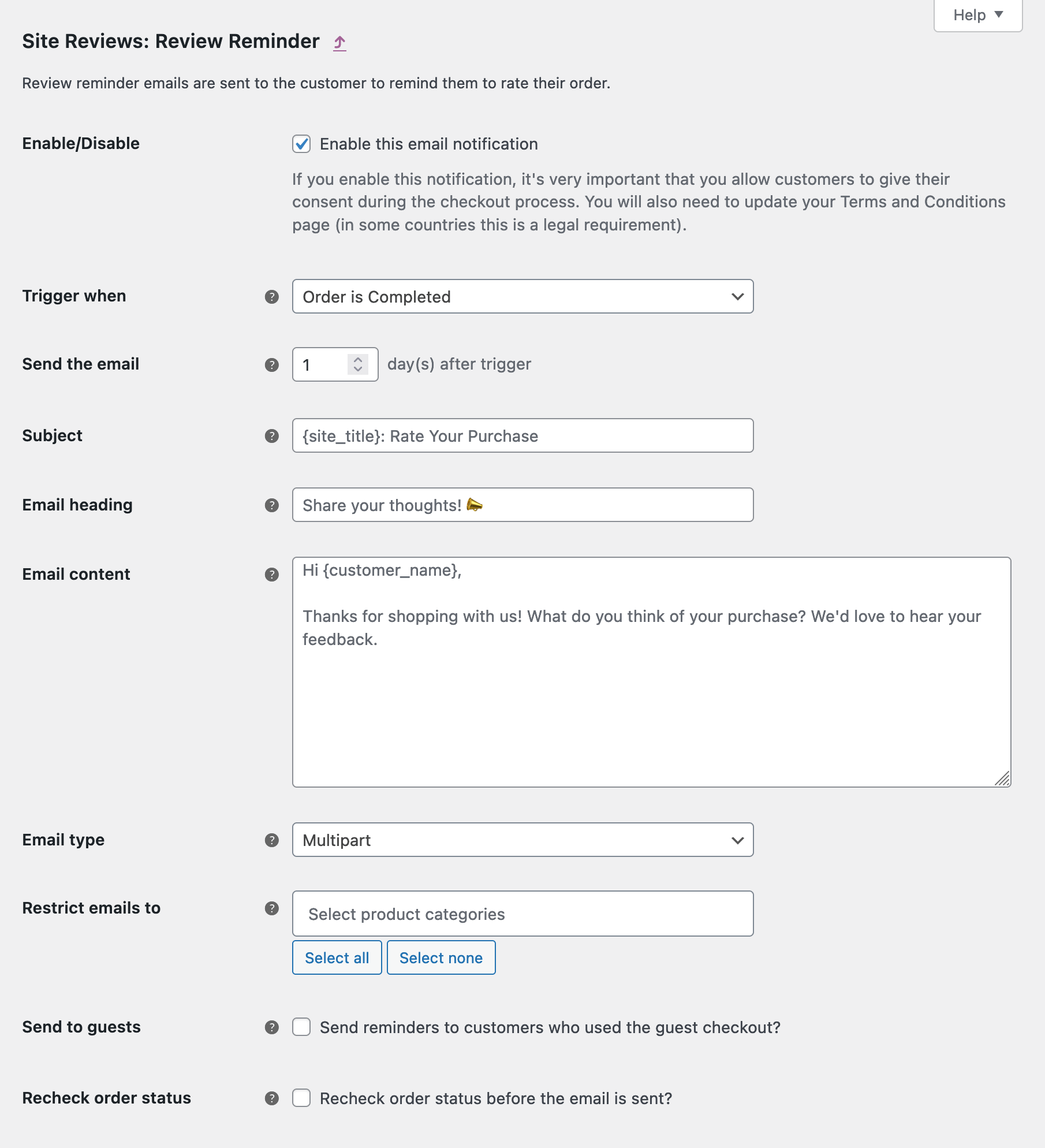
Task: Enable reminders for guest checkout customers
Action: point(301,1027)
